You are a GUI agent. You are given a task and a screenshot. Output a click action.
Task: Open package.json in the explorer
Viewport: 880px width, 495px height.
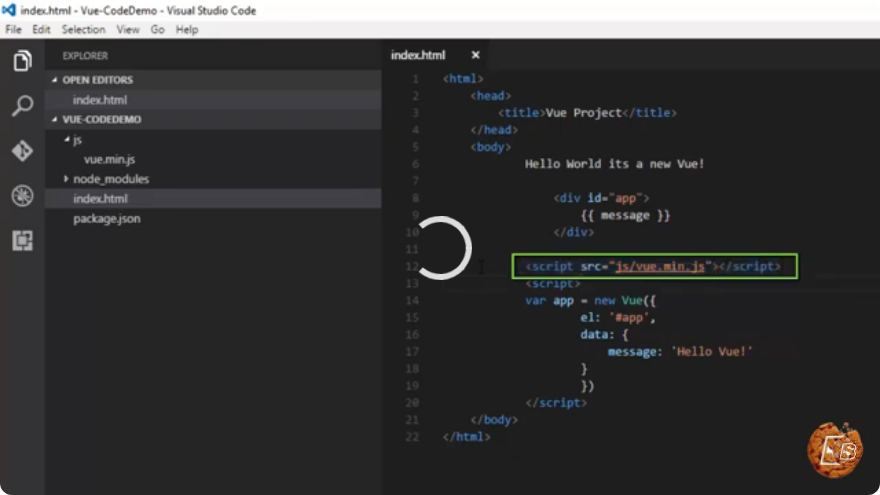click(x=107, y=219)
